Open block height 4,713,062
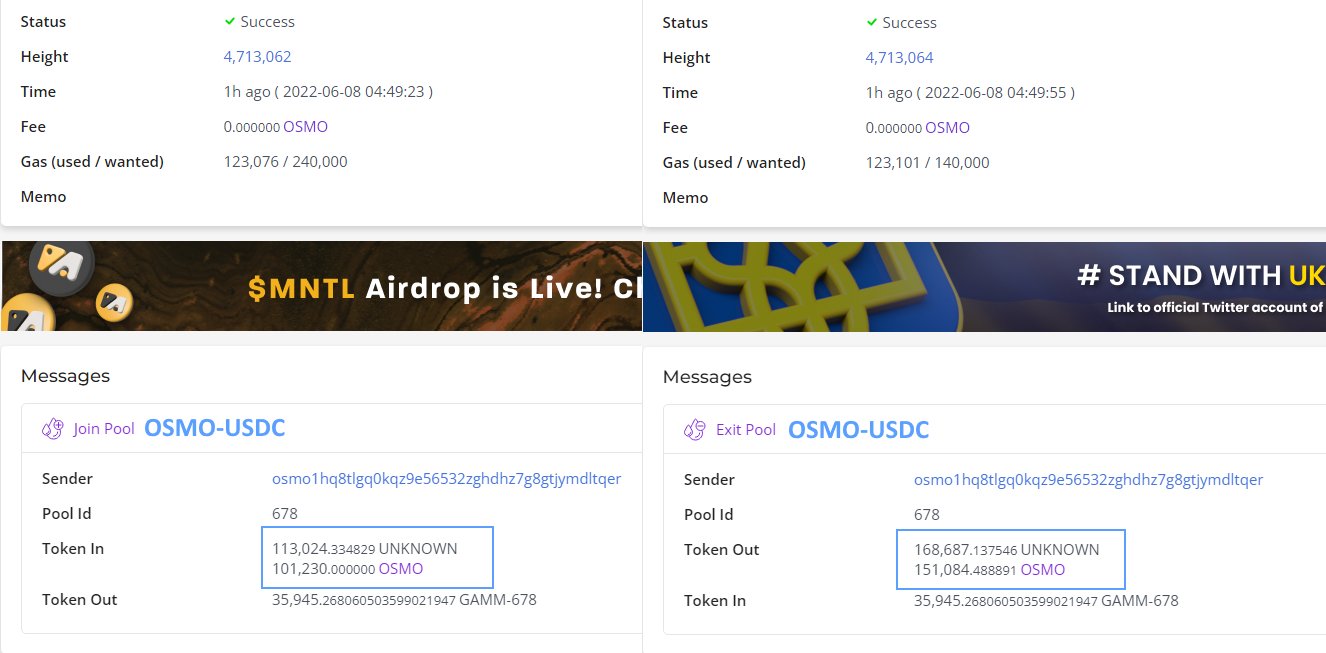 (258, 57)
